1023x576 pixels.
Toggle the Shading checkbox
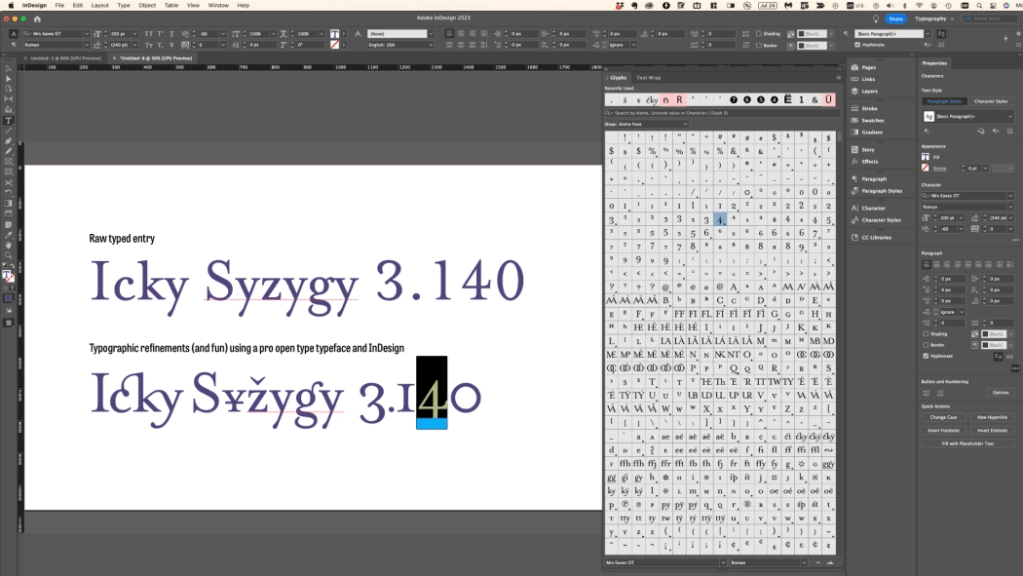click(x=925, y=334)
